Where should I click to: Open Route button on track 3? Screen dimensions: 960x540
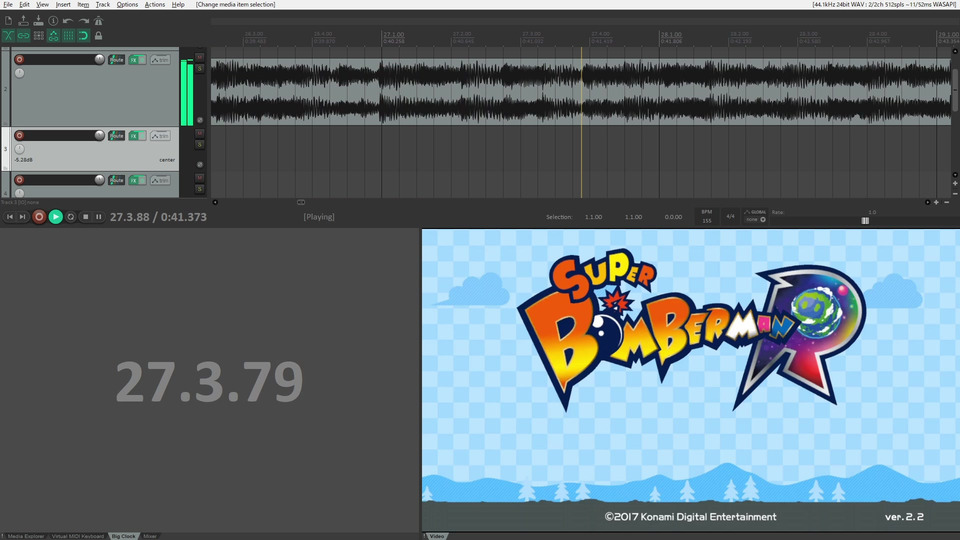116,135
